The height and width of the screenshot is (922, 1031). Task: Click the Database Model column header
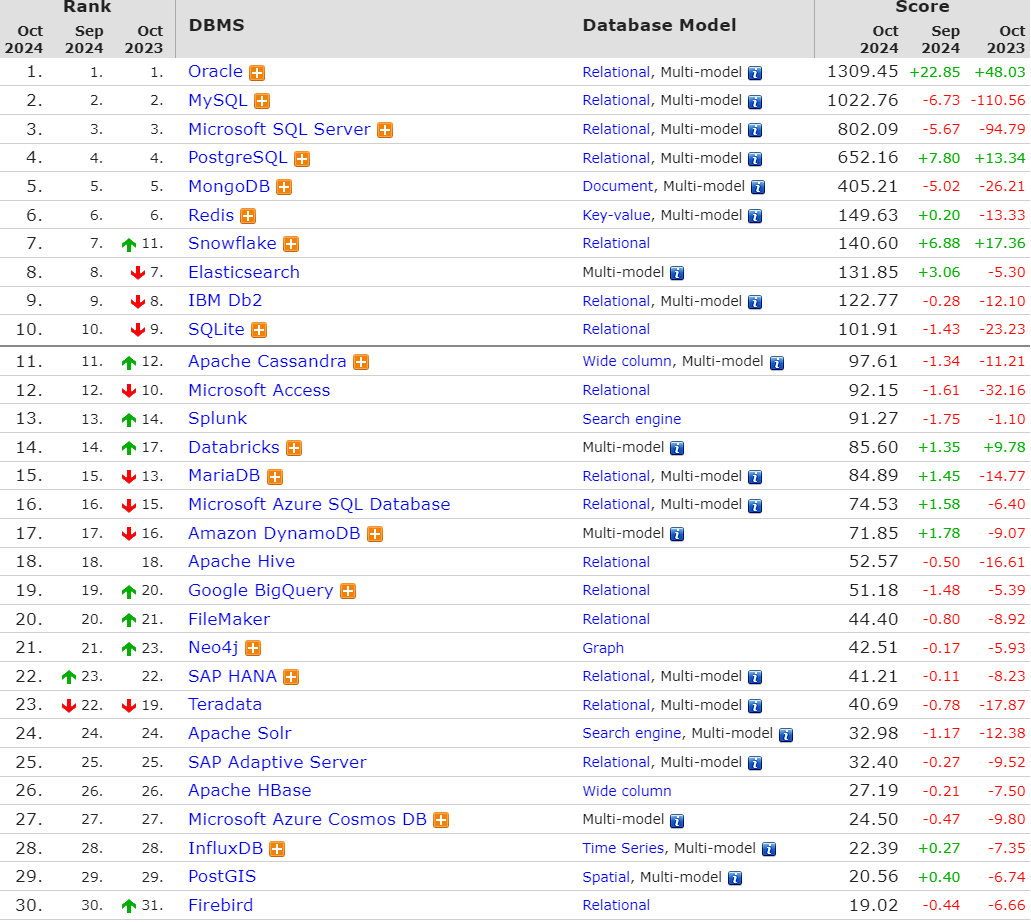659,26
